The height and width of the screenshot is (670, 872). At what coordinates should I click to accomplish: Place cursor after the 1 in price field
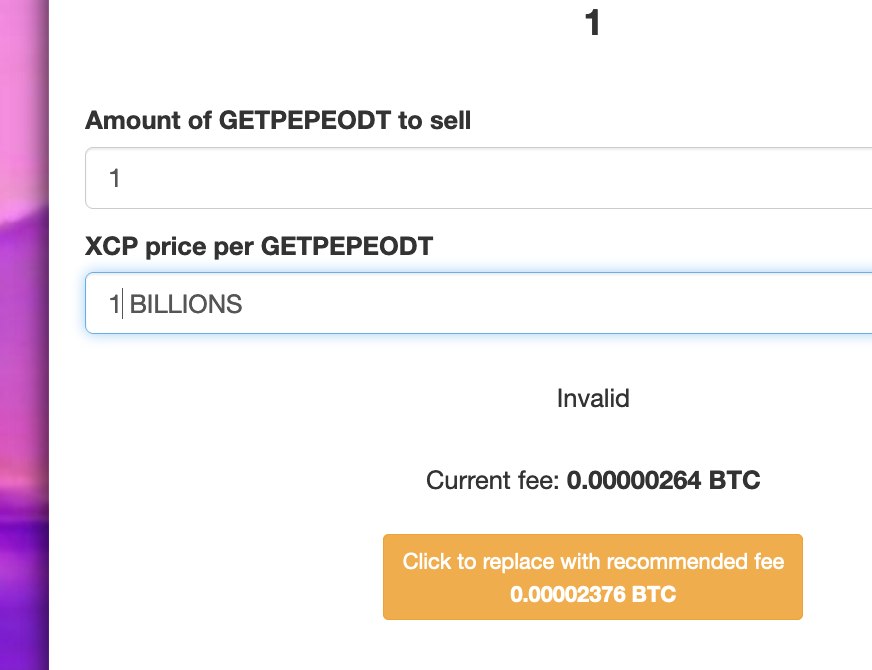pos(122,304)
